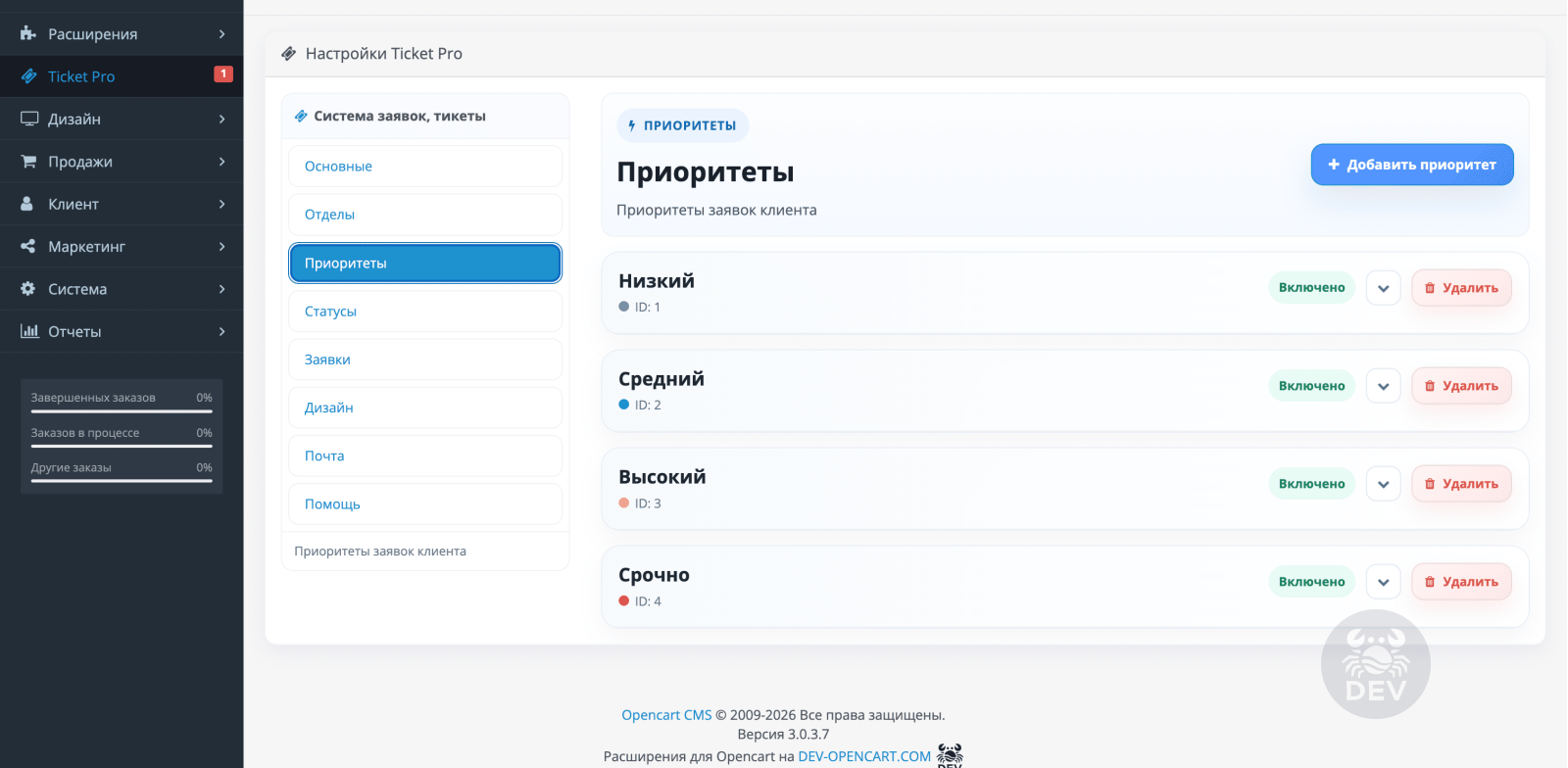Image resolution: width=1568 pixels, height=768 pixels.
Task: Click the ID: 3 label under Высокий
Action: click(x=648, y=504)
